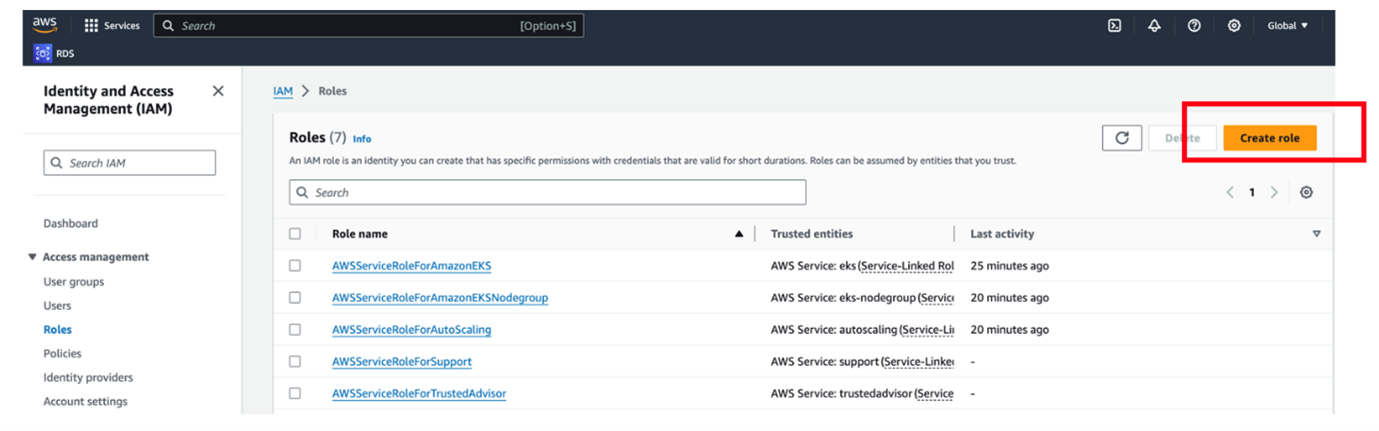The width and height of the screenshot is (1379, 431).
Task: Go to next page of roles
Action: (1274, 192)
